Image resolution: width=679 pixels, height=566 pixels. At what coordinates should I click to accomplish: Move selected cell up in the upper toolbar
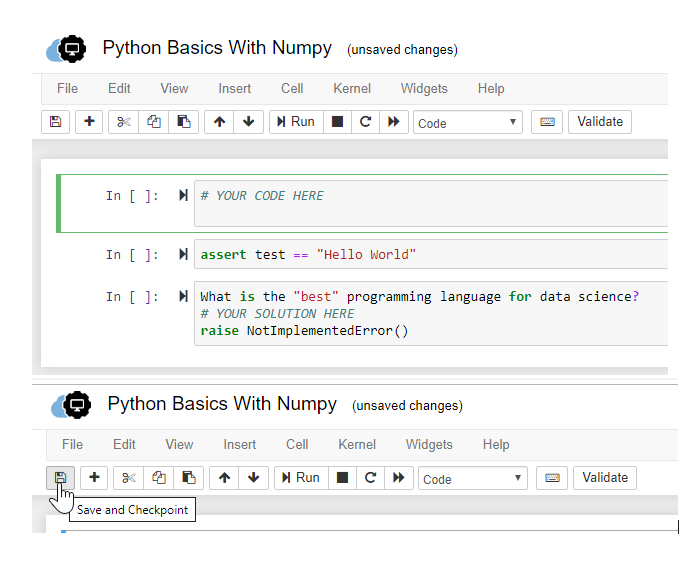(219, 122)
